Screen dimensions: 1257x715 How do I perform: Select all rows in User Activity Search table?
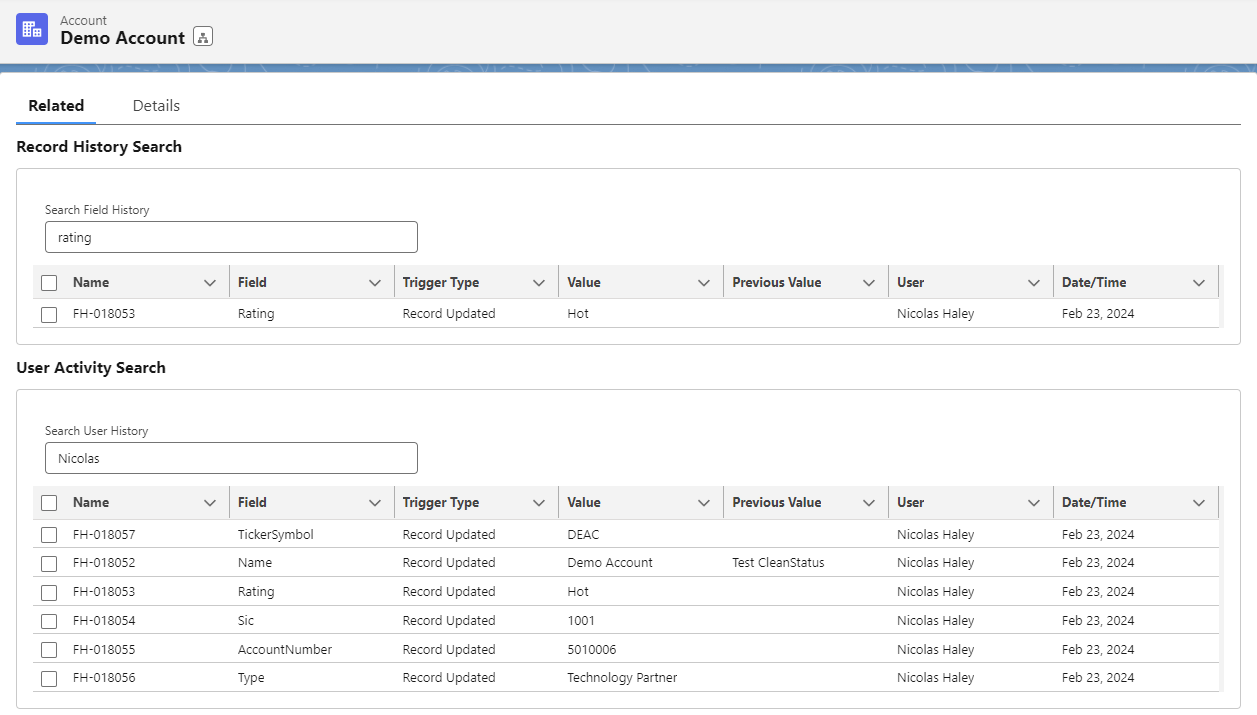[49, 503]
